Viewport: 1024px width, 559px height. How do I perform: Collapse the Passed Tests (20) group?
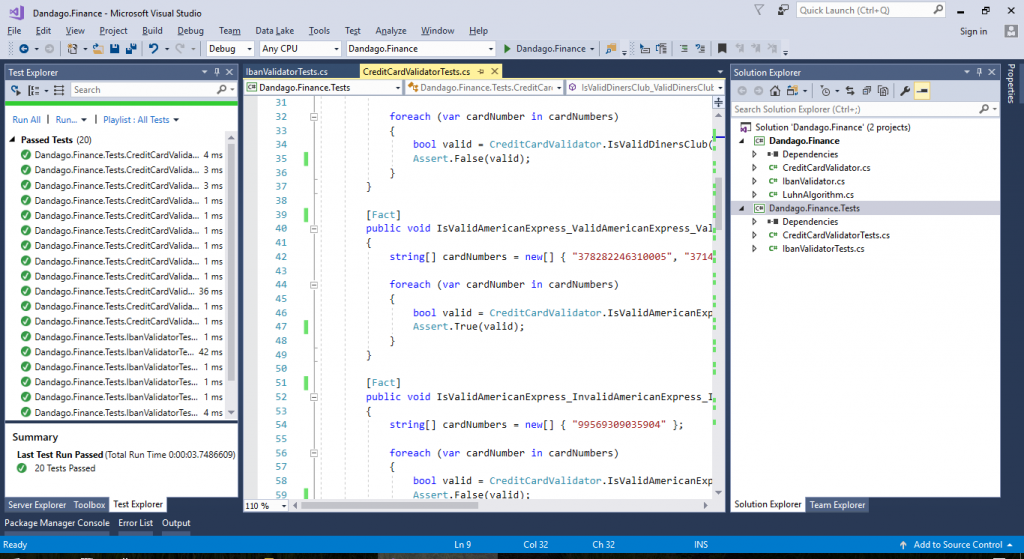tap(12, 140)
